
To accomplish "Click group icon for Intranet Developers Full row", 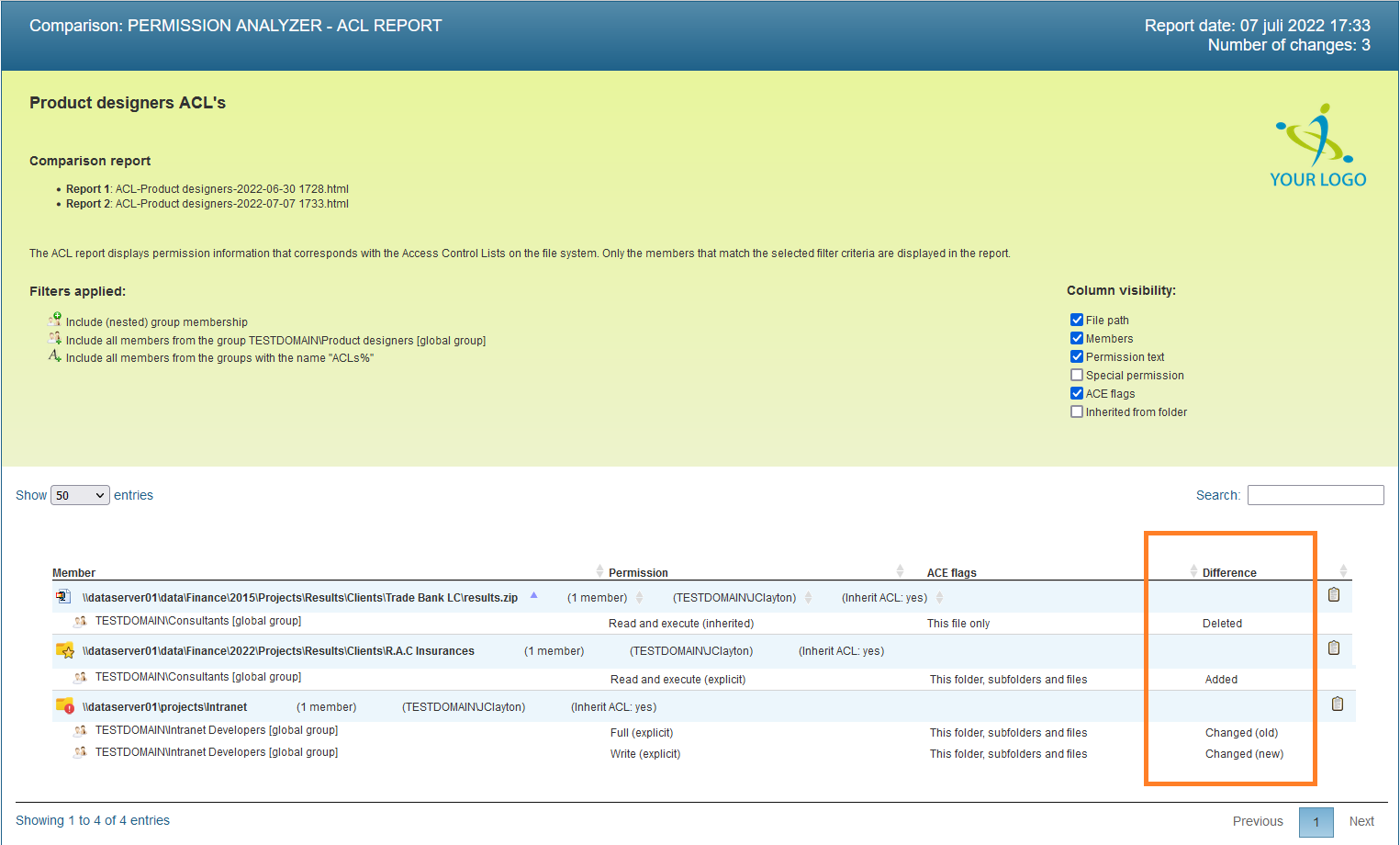I will point(81,731).
